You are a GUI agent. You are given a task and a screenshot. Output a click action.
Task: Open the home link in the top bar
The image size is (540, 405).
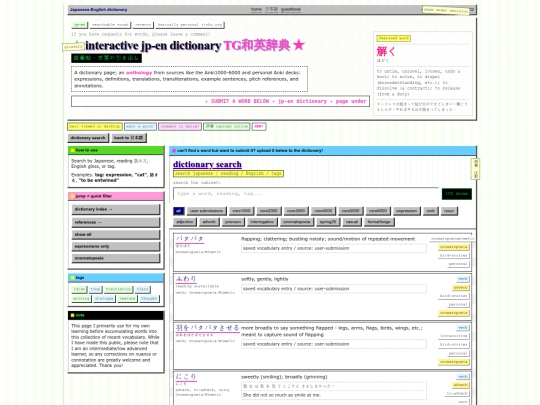click(256, 10)
